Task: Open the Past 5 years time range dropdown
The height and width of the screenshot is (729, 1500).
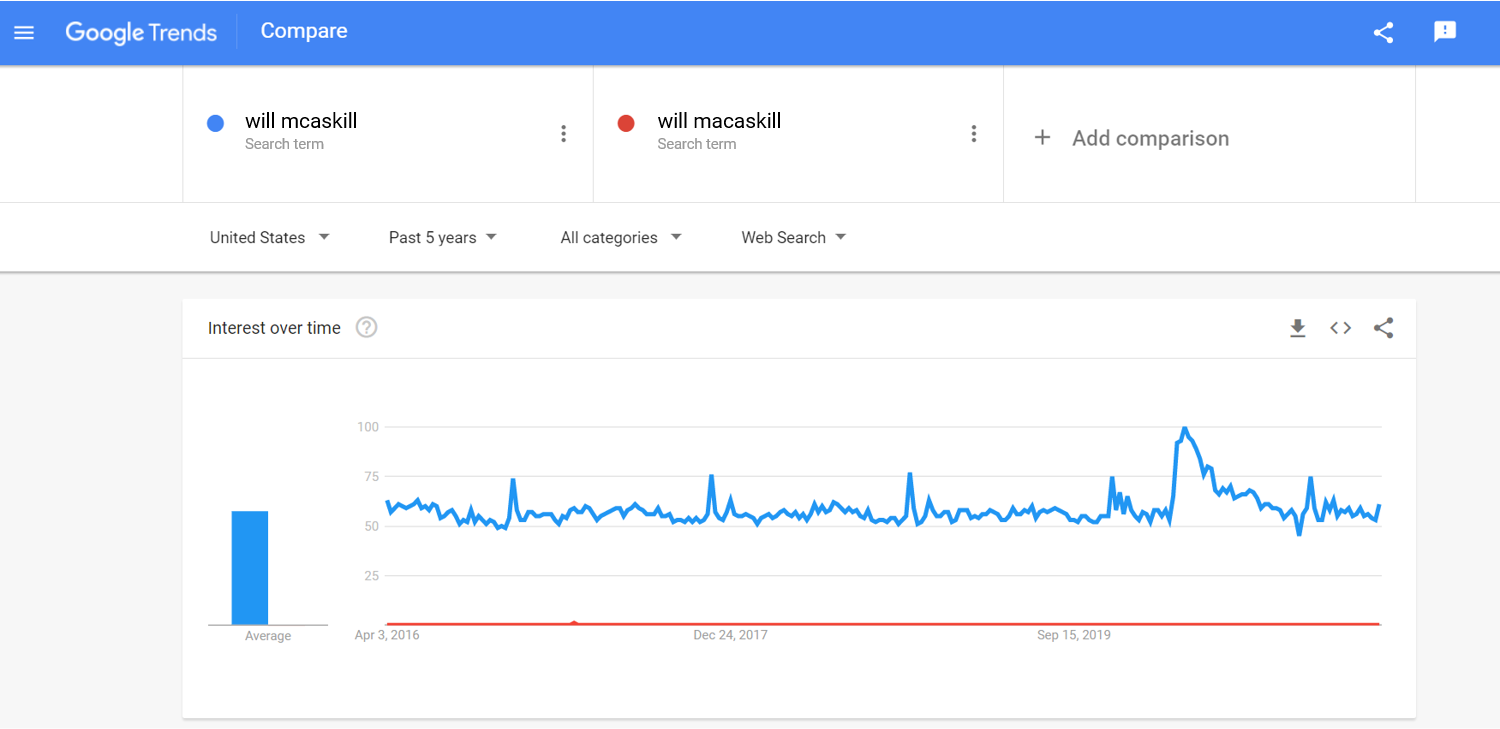Action: [443, 237]
